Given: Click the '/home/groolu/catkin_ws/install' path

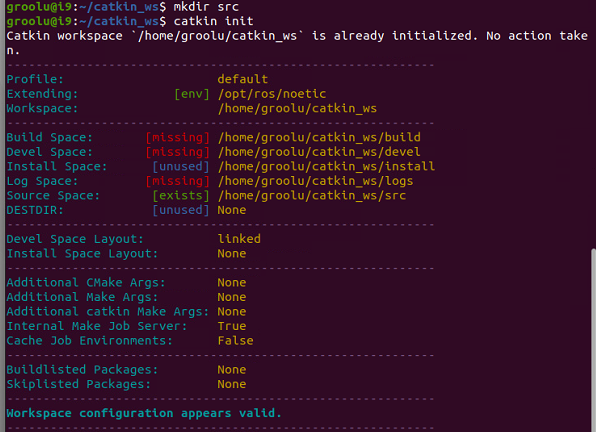Looking at the screenshot, I should 326,166.
